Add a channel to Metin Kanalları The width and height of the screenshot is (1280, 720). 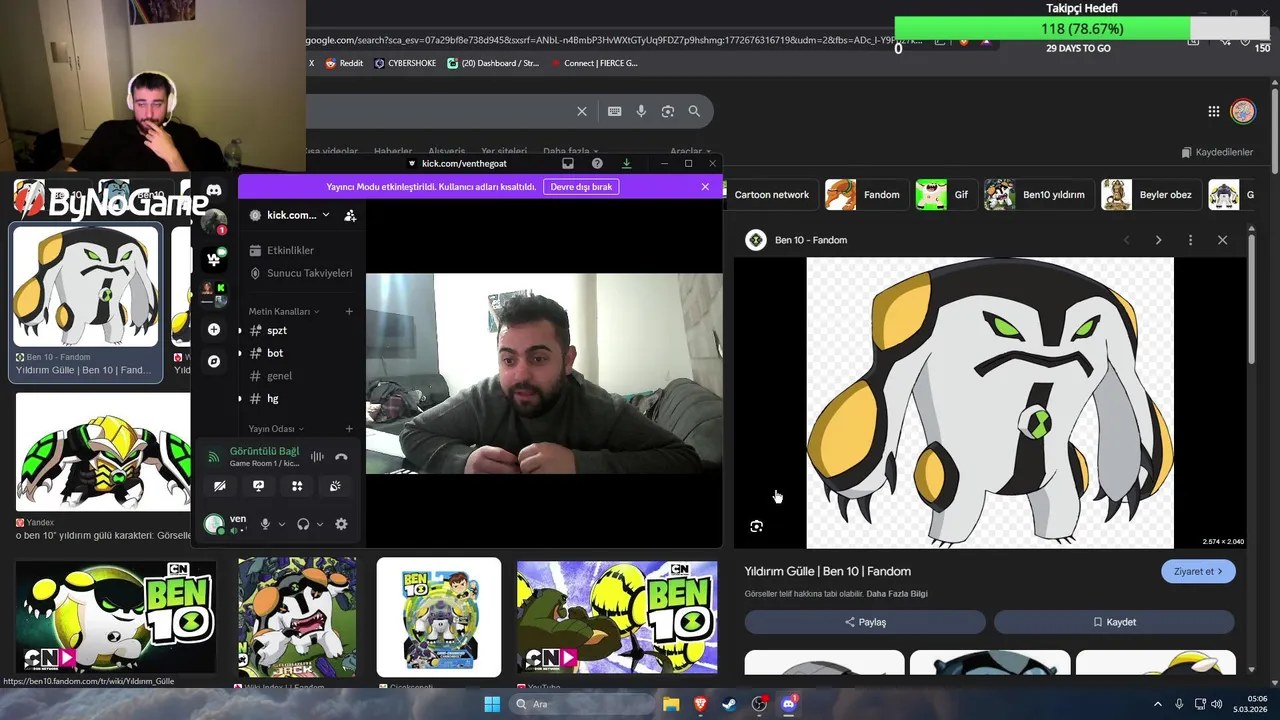point(349,312)
